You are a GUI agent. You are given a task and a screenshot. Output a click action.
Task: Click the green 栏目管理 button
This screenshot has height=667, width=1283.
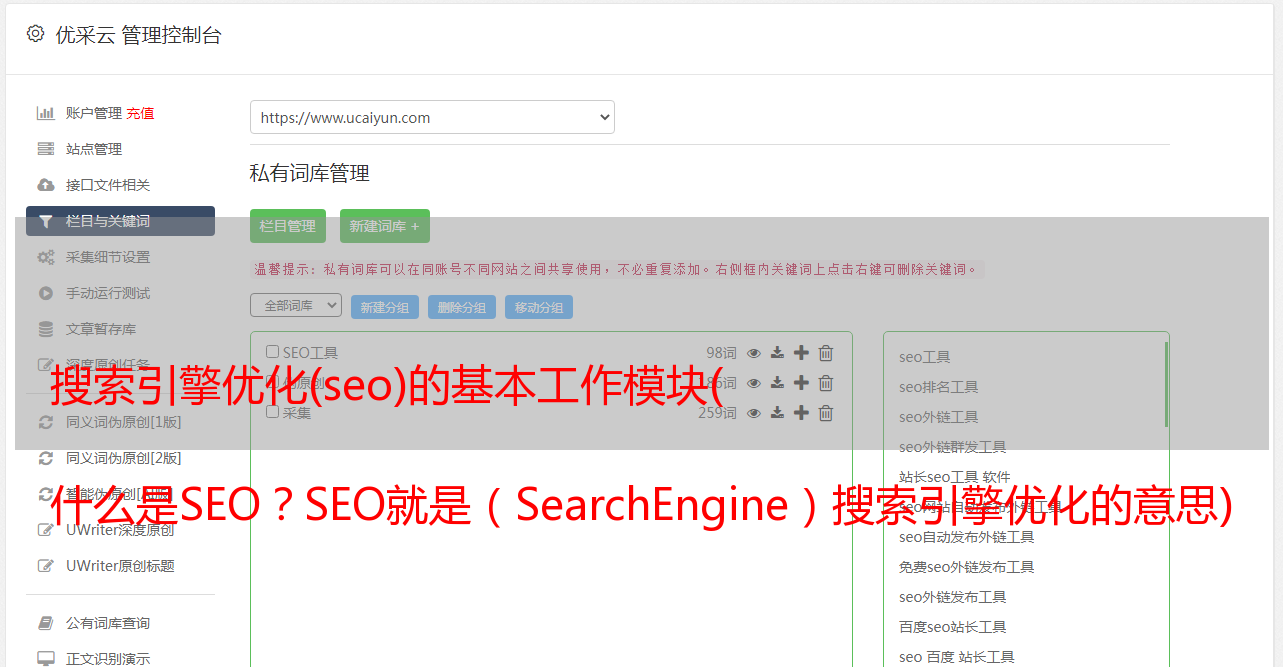pos(288,226)
